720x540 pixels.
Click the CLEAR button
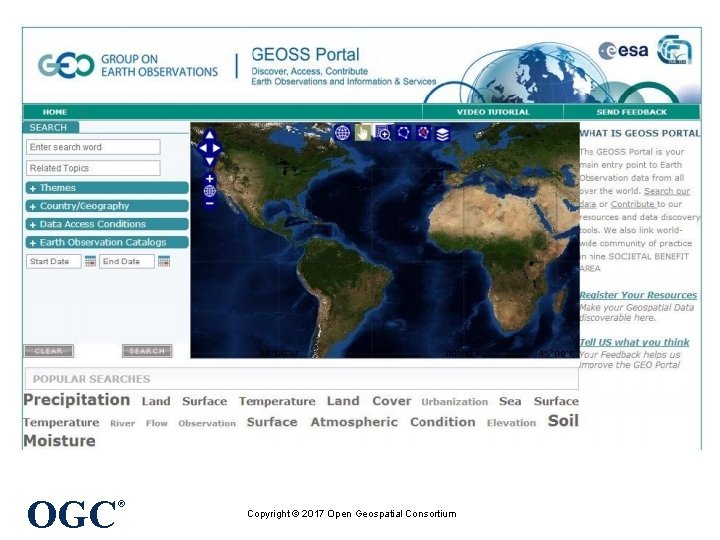point(49,351)
